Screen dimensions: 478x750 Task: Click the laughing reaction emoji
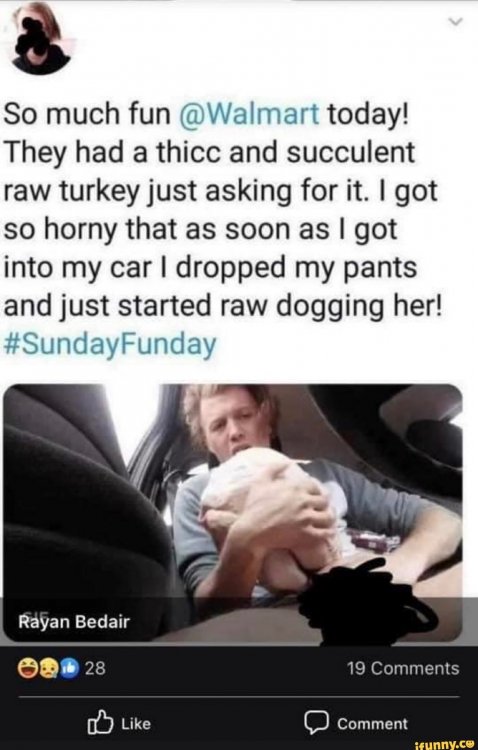[28, 668]
